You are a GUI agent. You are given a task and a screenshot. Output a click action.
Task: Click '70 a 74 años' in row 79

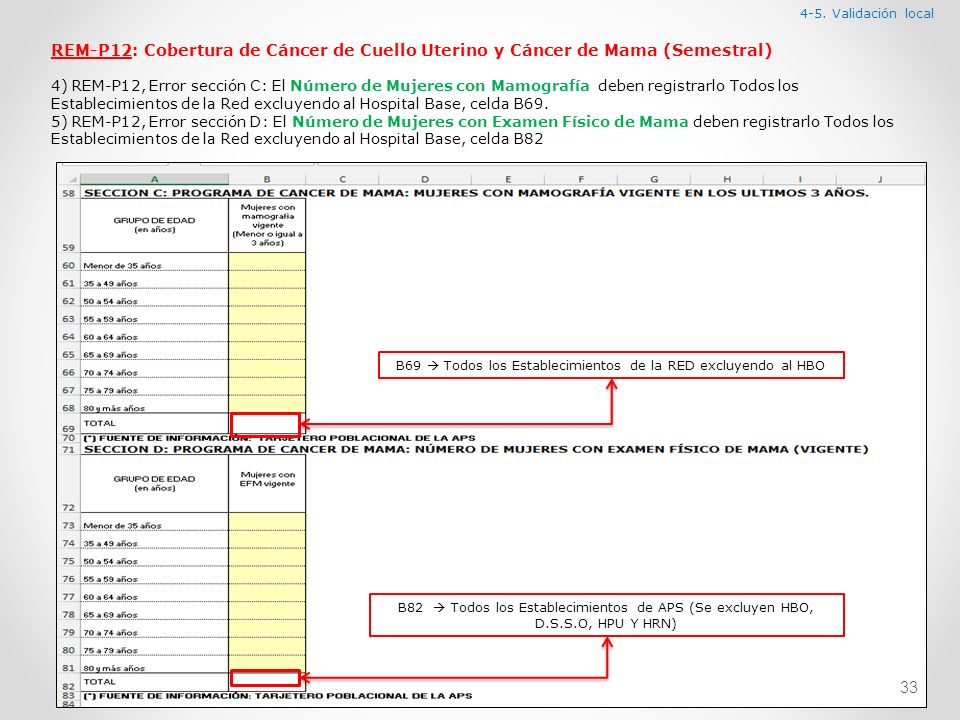[x=110, y=632]
